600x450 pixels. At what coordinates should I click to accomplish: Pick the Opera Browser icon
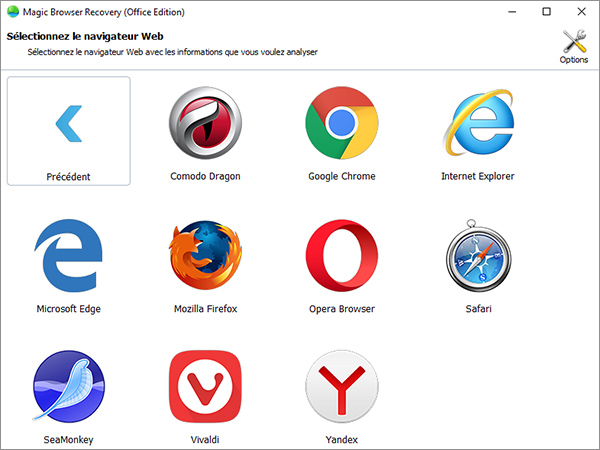(342, 256)
